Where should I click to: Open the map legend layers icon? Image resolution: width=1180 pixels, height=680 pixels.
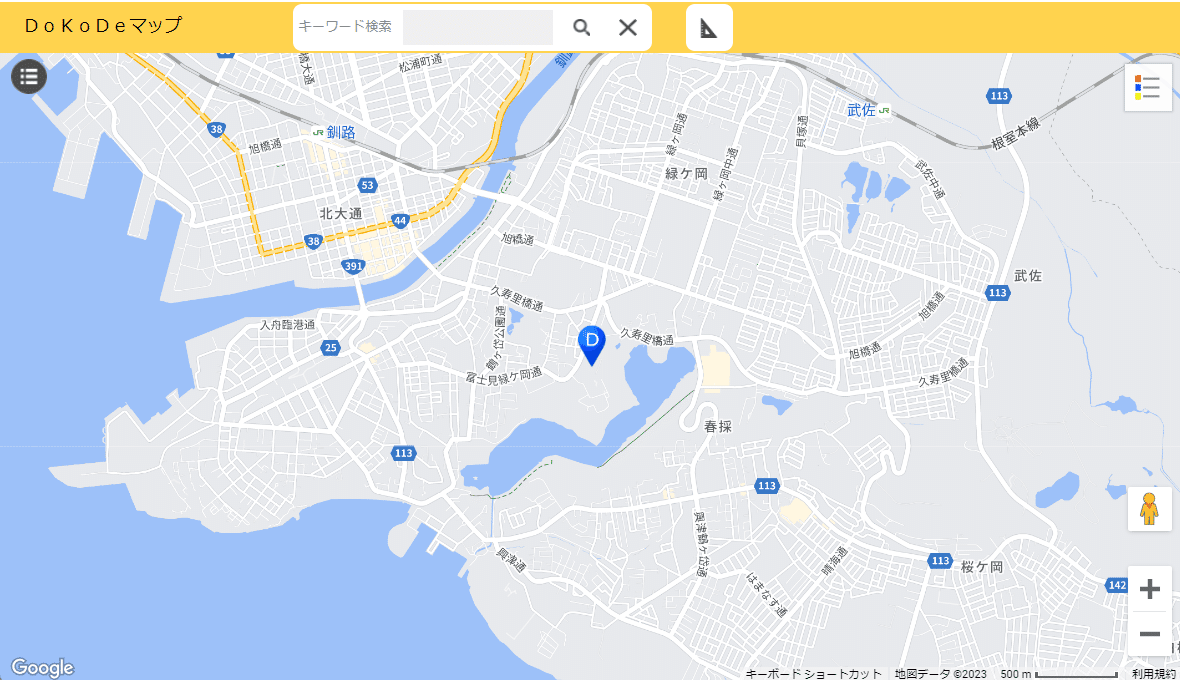point(1148,87)
